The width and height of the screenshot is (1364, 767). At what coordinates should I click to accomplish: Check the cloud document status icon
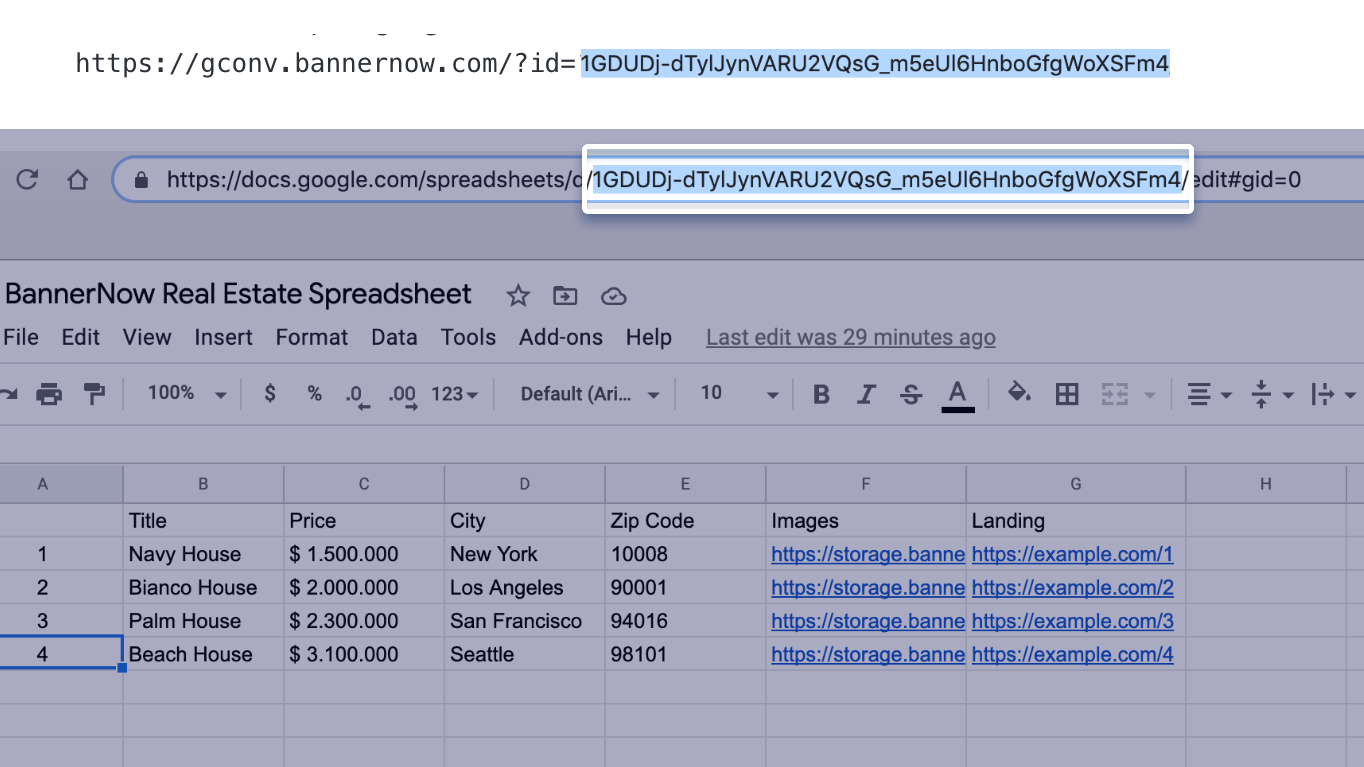(x=613, y=296)
